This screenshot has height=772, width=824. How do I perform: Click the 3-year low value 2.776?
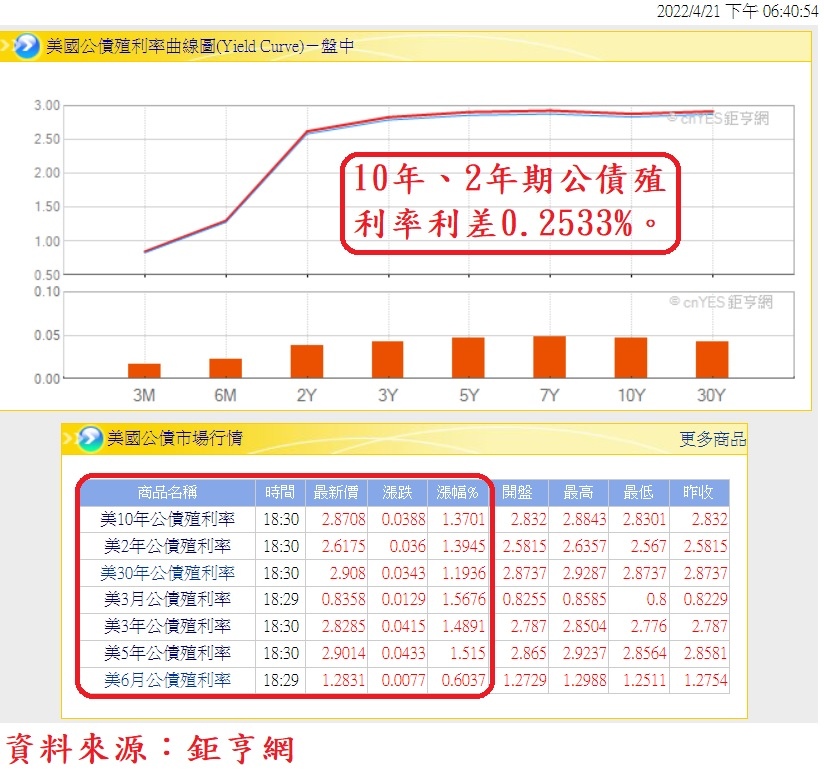(x=648, y=626)
